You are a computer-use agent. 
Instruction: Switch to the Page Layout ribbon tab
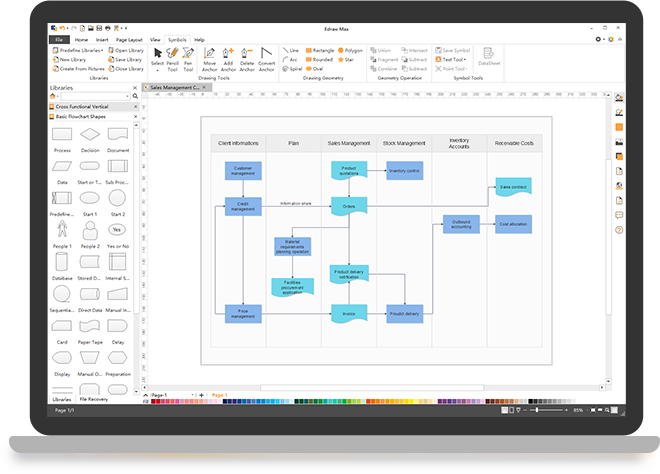pos(129,38)
